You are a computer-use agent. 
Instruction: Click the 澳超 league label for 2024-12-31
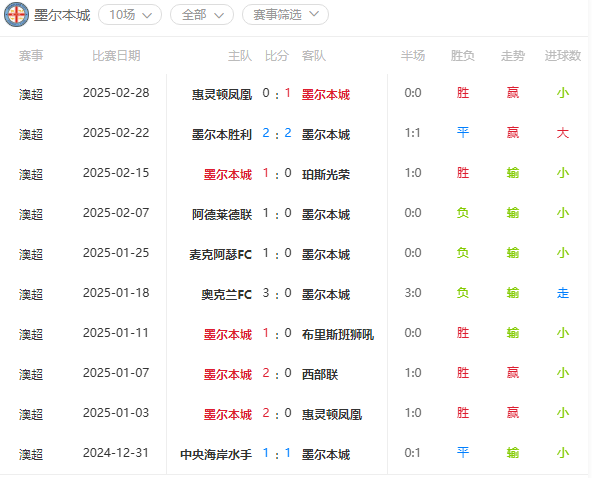click(31, 454)
